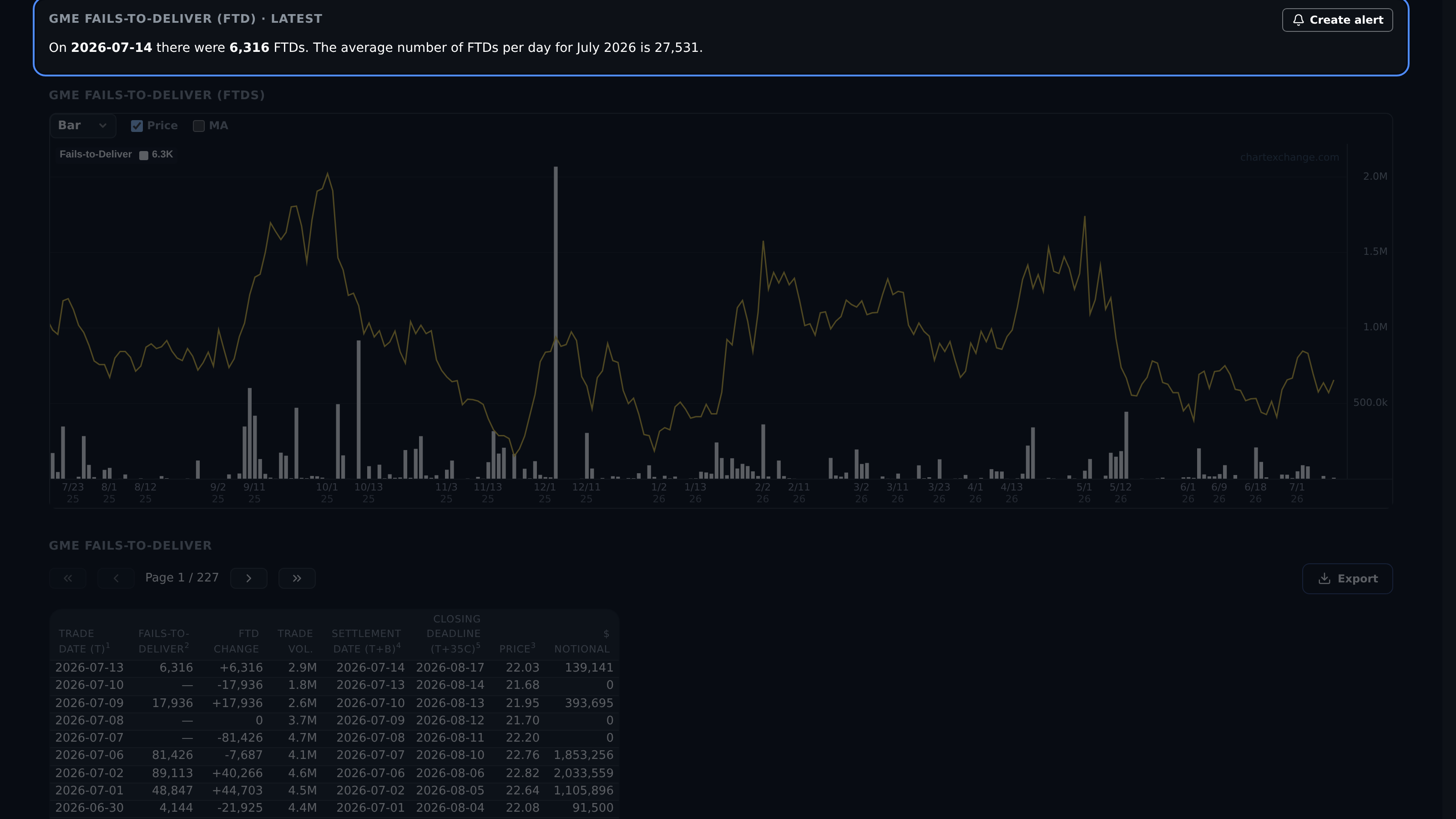Export the fails-to-deliver table

[1347, 579]
